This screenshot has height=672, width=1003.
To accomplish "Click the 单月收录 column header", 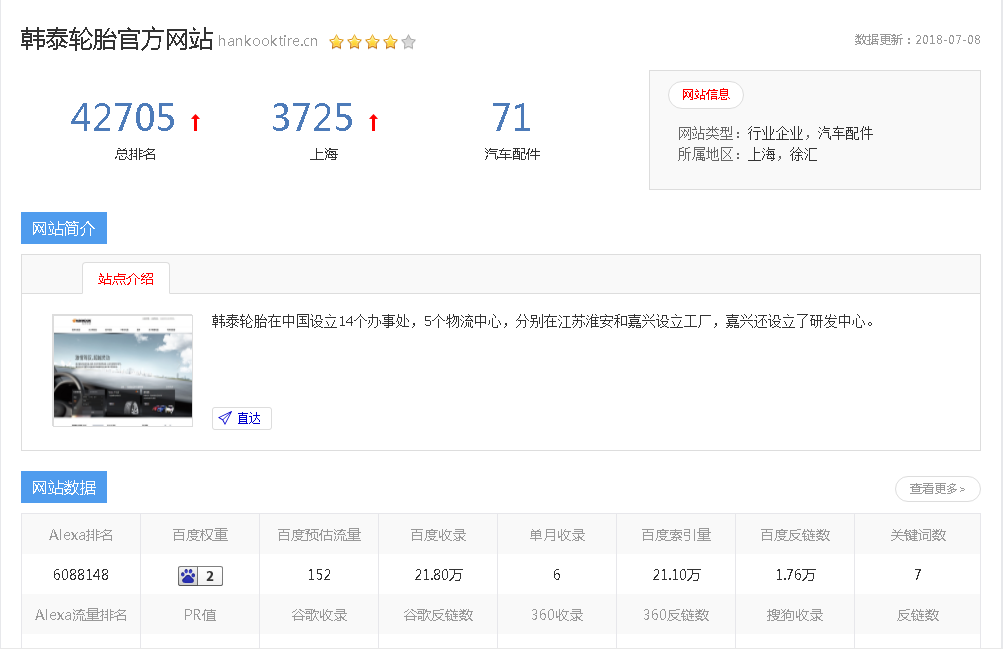I will (x=557, y=535).
